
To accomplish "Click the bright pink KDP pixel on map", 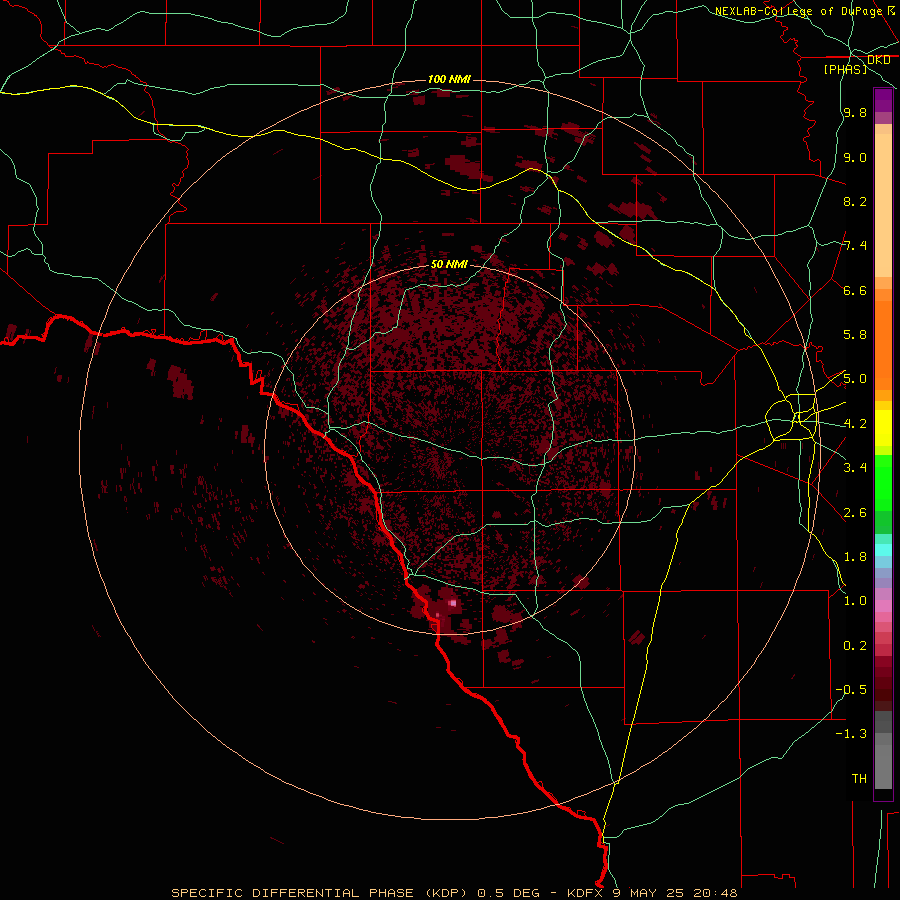I will tap(453, 603).
